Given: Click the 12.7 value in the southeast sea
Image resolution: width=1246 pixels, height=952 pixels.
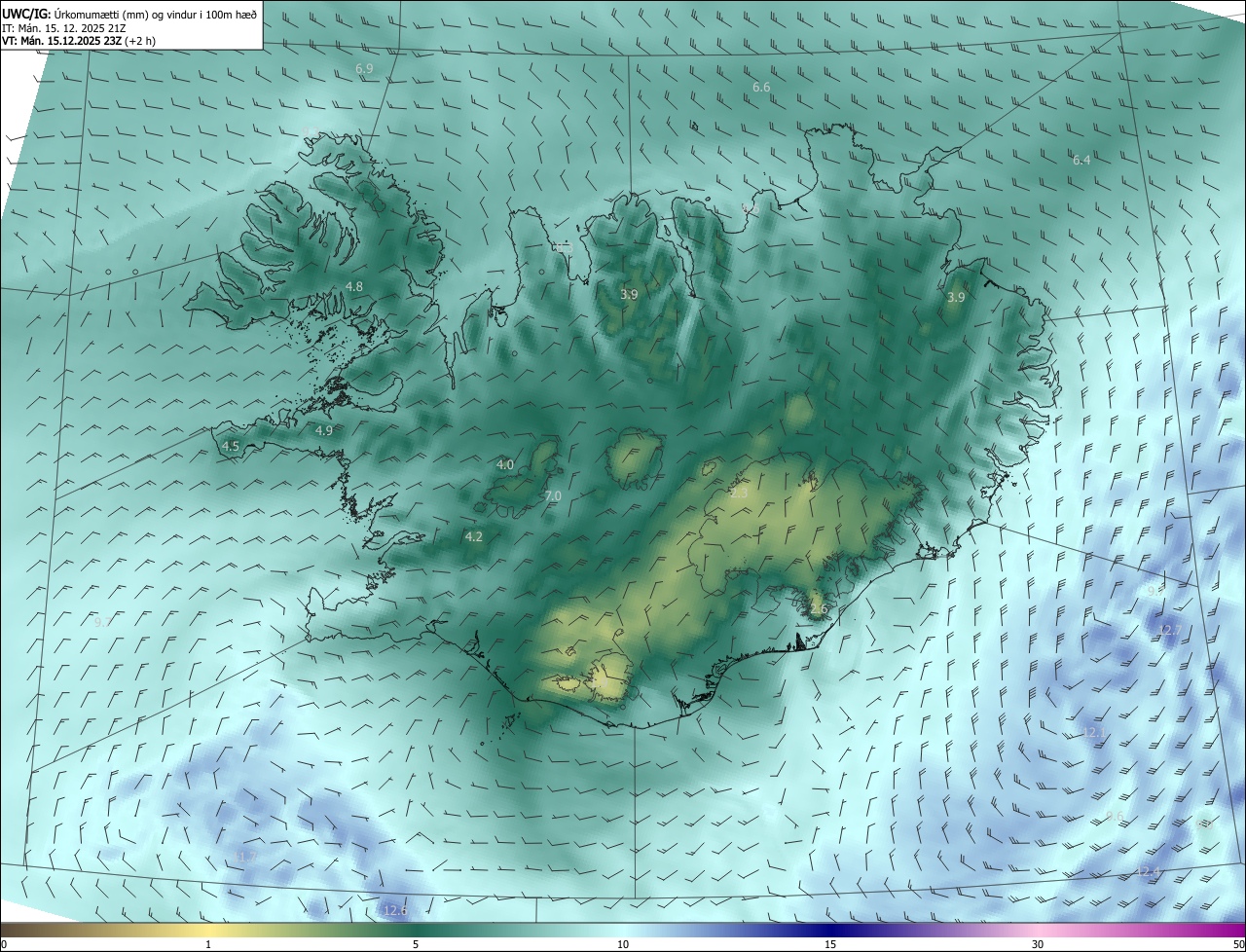Looking at the screenshot, I should [1169, 631].
